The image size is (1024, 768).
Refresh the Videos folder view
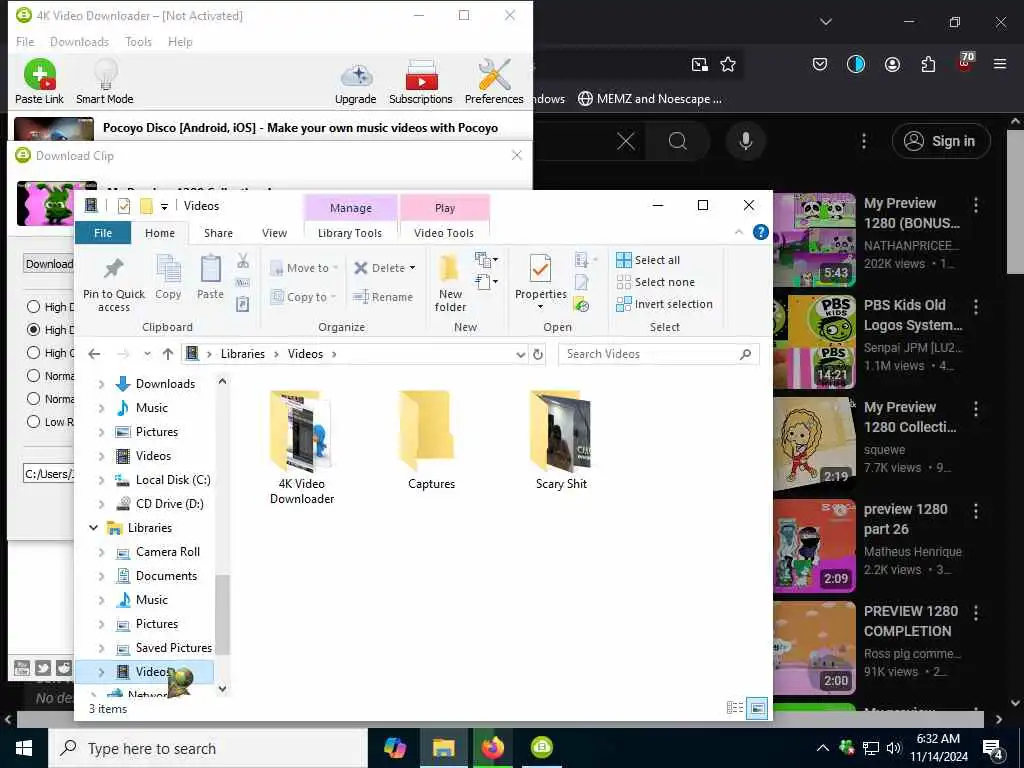(x=537, y=354)
